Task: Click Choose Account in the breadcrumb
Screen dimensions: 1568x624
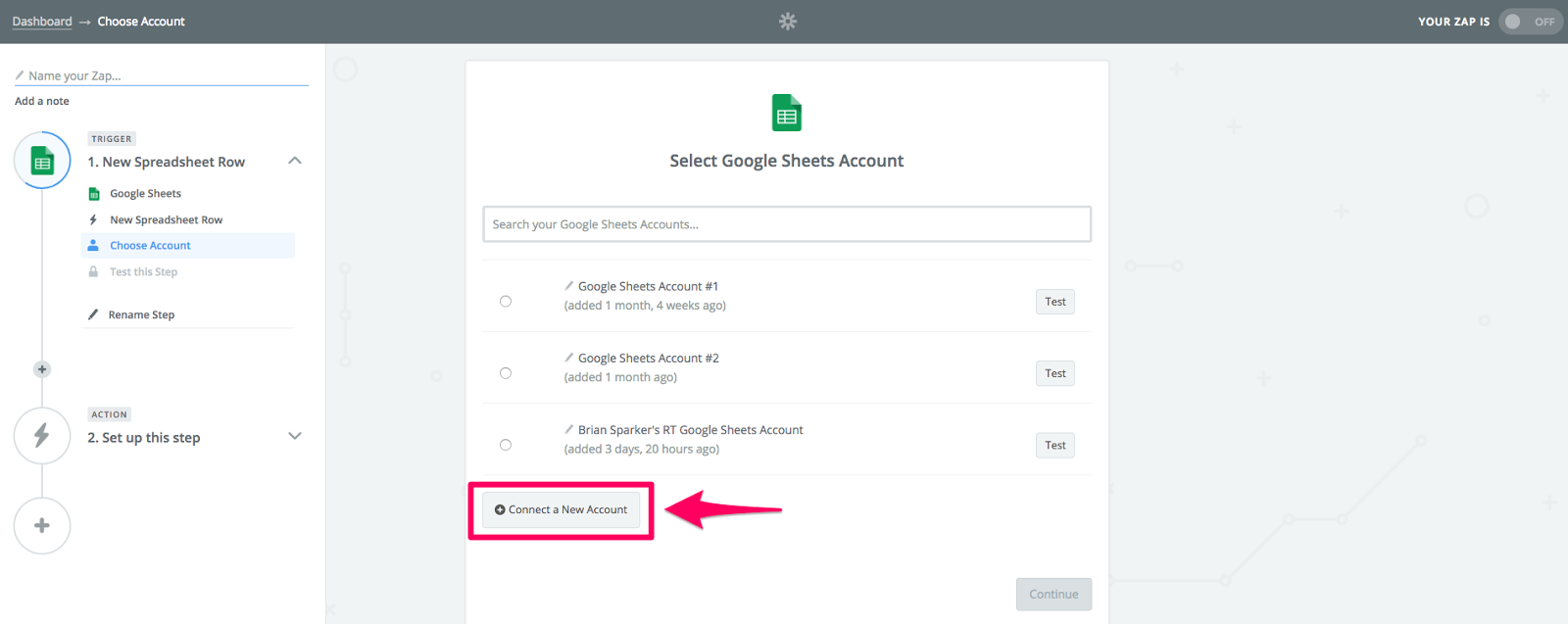Action: (141, 22)
